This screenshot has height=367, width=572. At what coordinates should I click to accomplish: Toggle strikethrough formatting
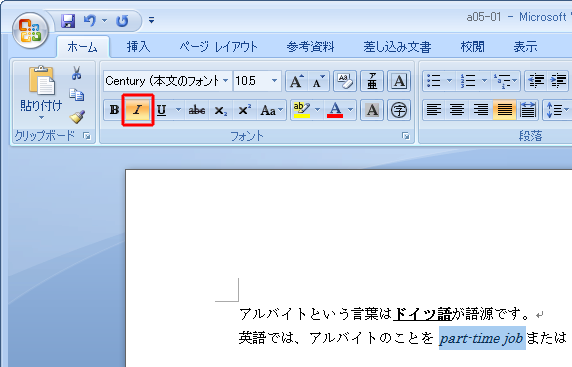pyautogui.click(x=197, y=110)
